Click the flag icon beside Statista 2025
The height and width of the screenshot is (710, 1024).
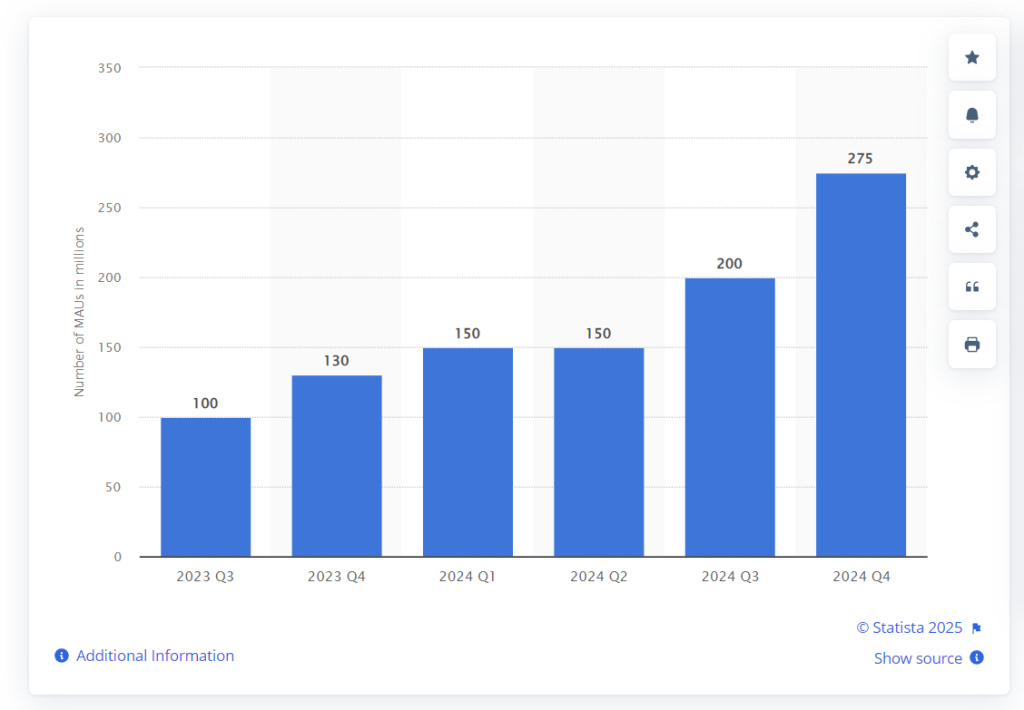pos(976,629)
